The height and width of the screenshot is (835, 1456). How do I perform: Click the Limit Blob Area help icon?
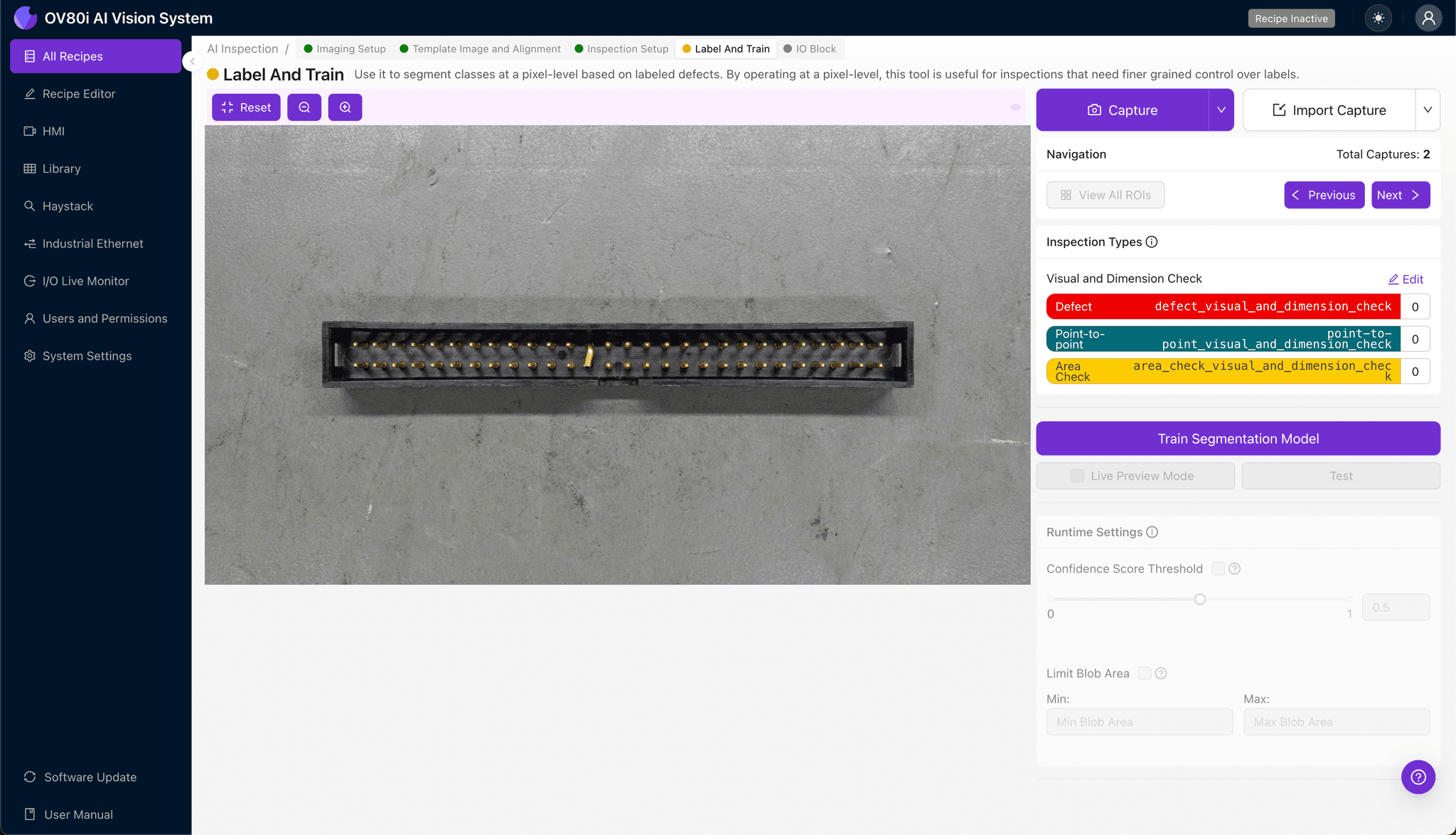coord(1160,673)
